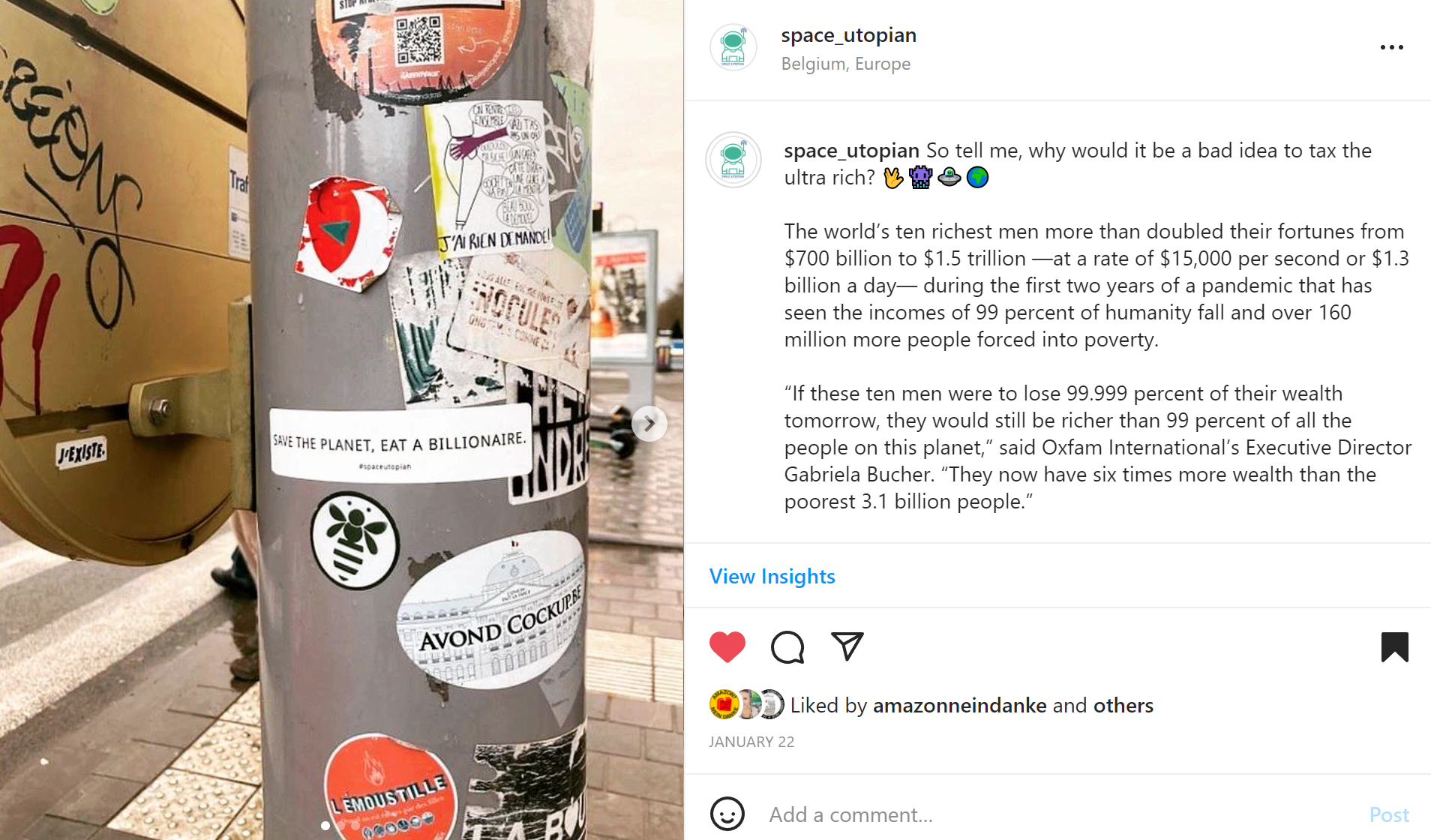
Task: Click the Add a comment field
Action: pyautogui.click(x=1057, y=814)
